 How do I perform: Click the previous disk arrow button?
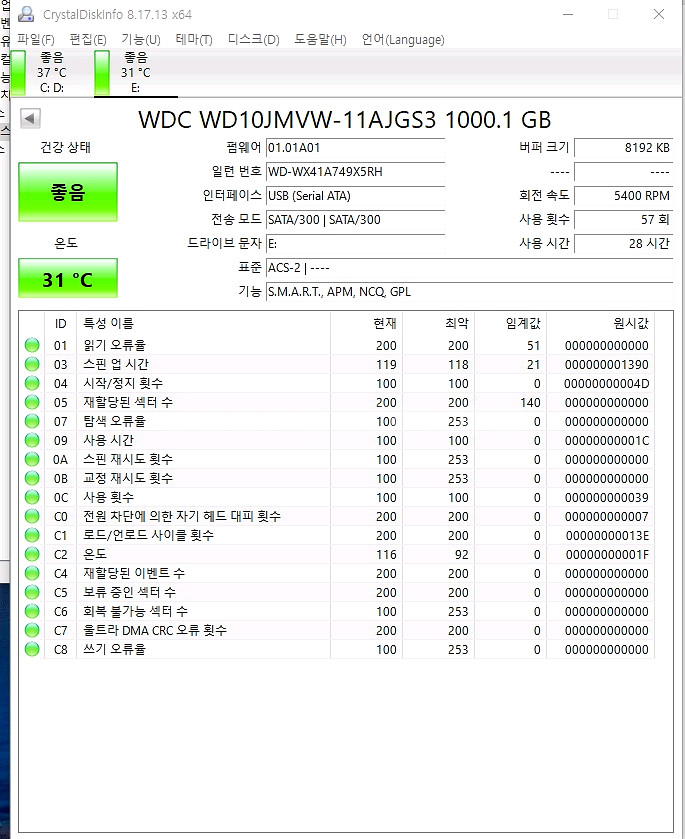tap(30, 119)
